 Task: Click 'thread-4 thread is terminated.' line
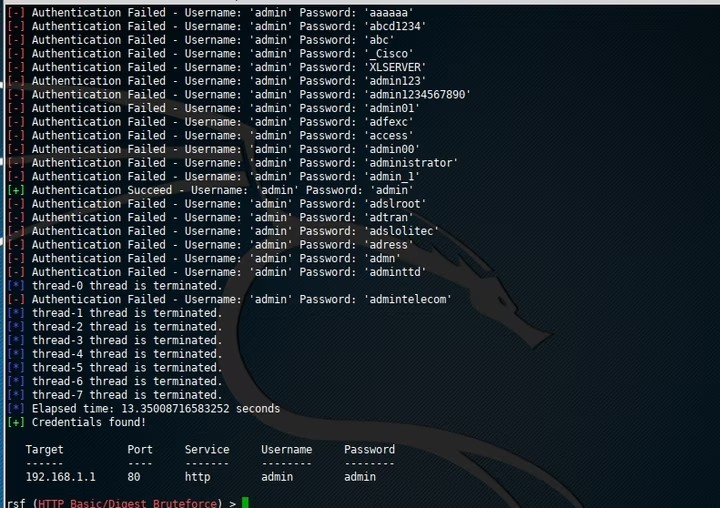pos(127,354)
